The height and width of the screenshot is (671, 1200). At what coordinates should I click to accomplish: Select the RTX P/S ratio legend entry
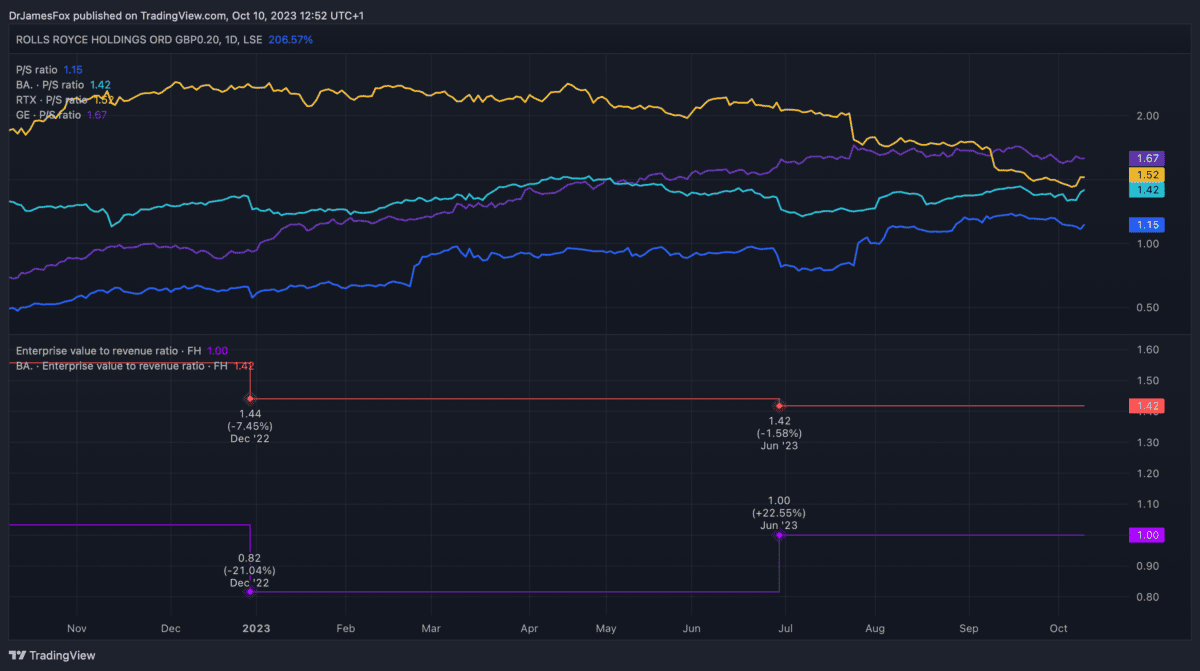coord(52,100)
